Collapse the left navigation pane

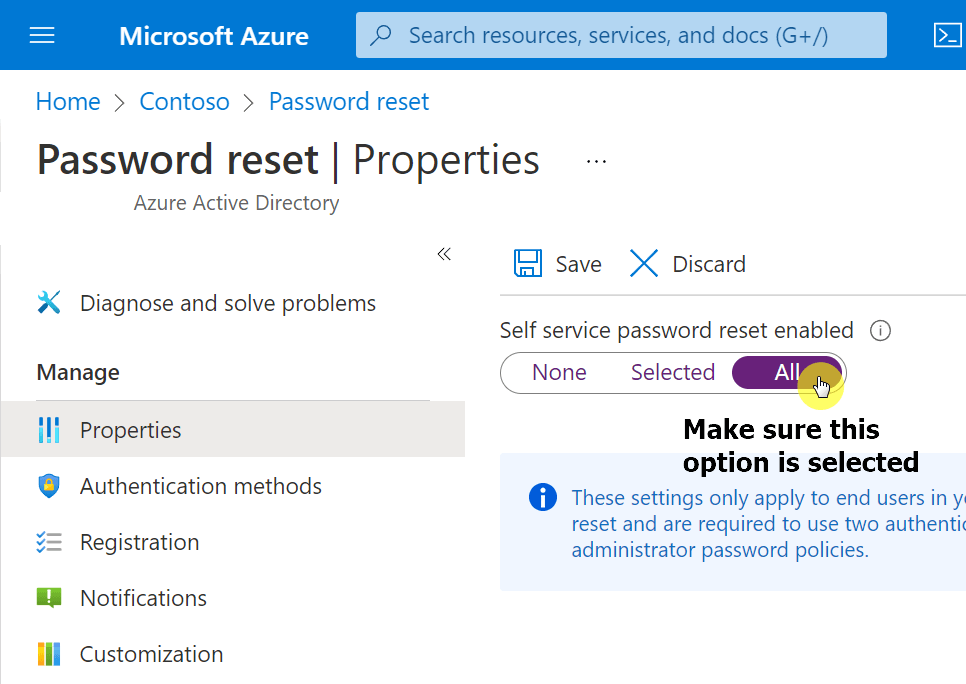click(444, 254)
